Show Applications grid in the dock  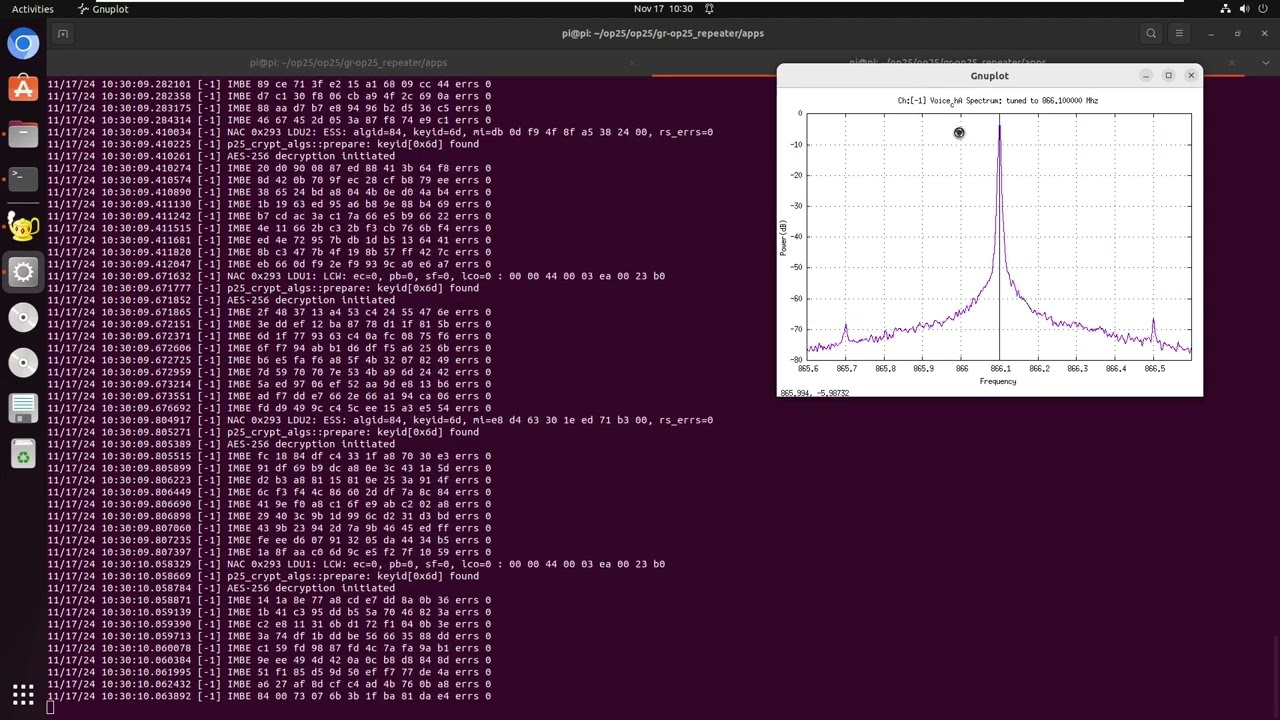click(23, 694)
